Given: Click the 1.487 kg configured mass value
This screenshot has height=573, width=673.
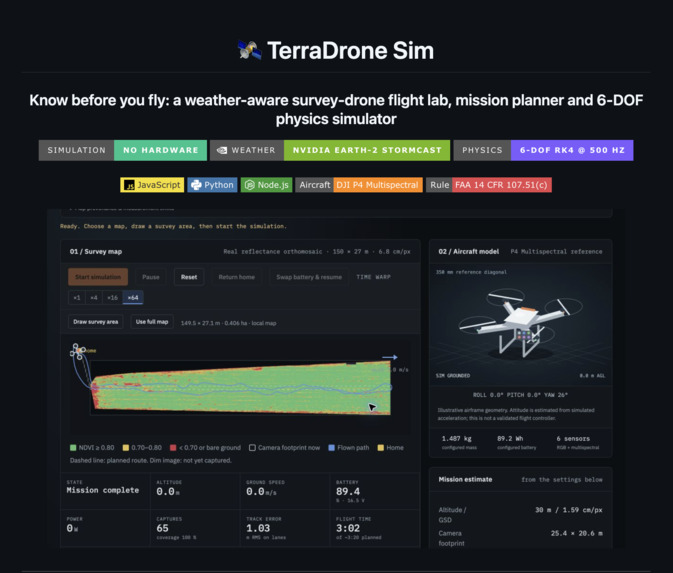Looking at the screenshot, I should pos(457,439).
